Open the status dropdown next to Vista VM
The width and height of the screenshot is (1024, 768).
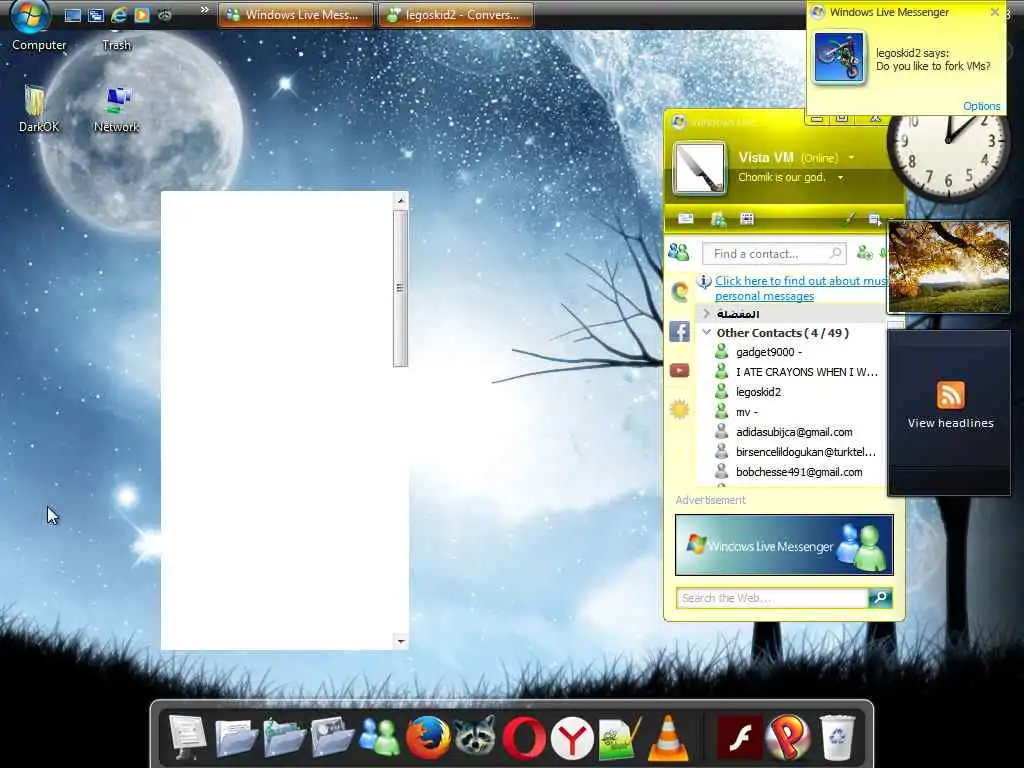tap(852, 157)
